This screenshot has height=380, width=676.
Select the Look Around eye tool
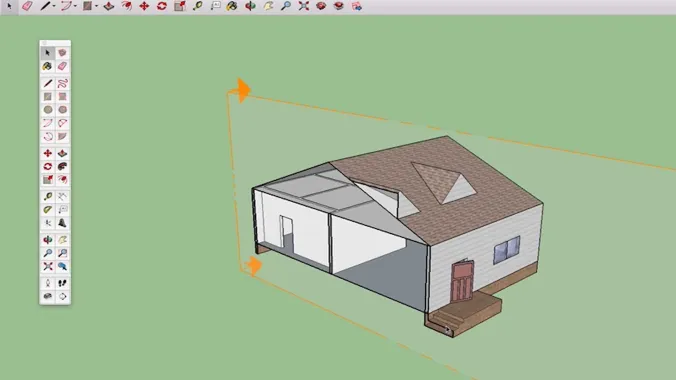click(48, 296)
